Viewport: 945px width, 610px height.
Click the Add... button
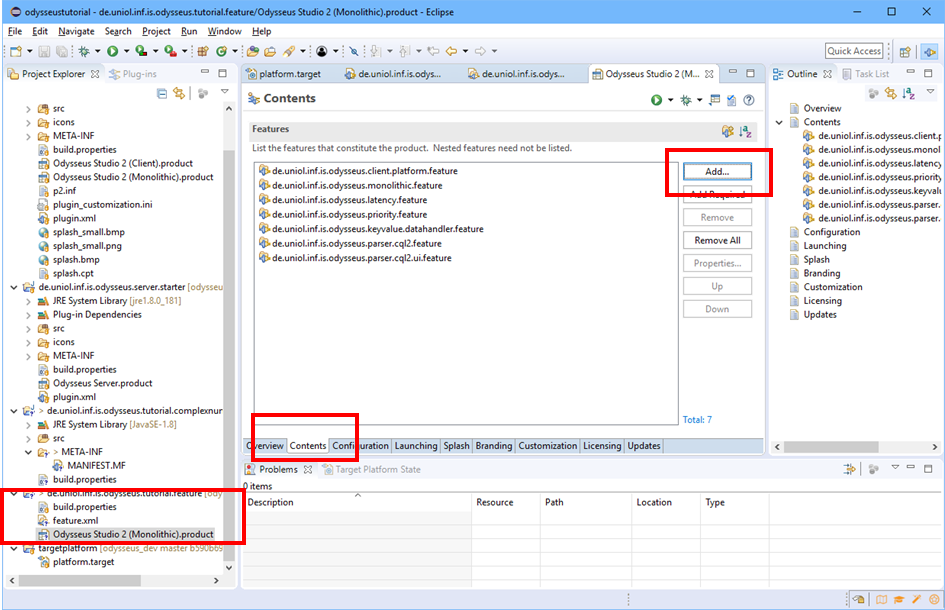coord(717,171)
